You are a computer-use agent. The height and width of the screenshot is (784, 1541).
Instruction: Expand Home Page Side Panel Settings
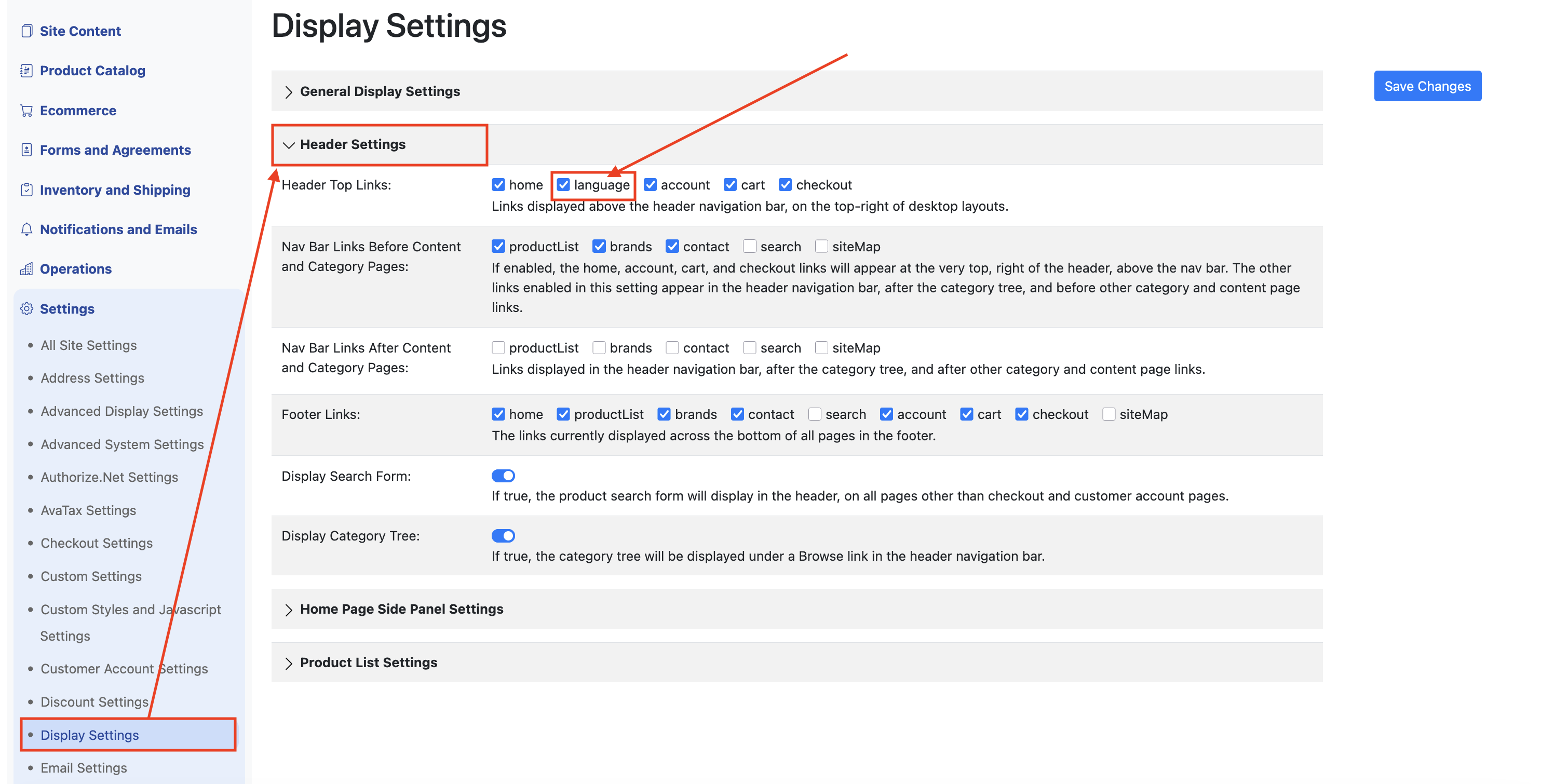[x=401, y=609]
